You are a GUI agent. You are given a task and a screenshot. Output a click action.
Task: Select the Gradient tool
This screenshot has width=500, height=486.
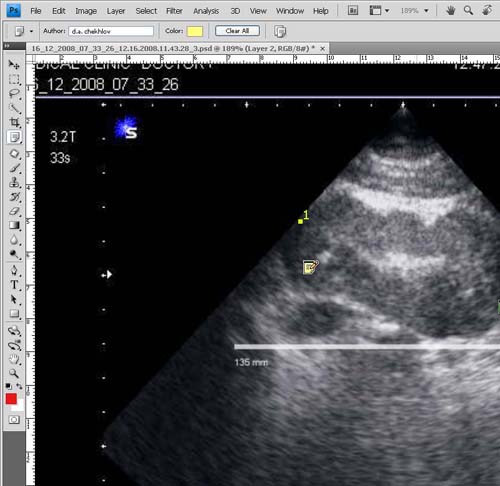coord(14,226)
